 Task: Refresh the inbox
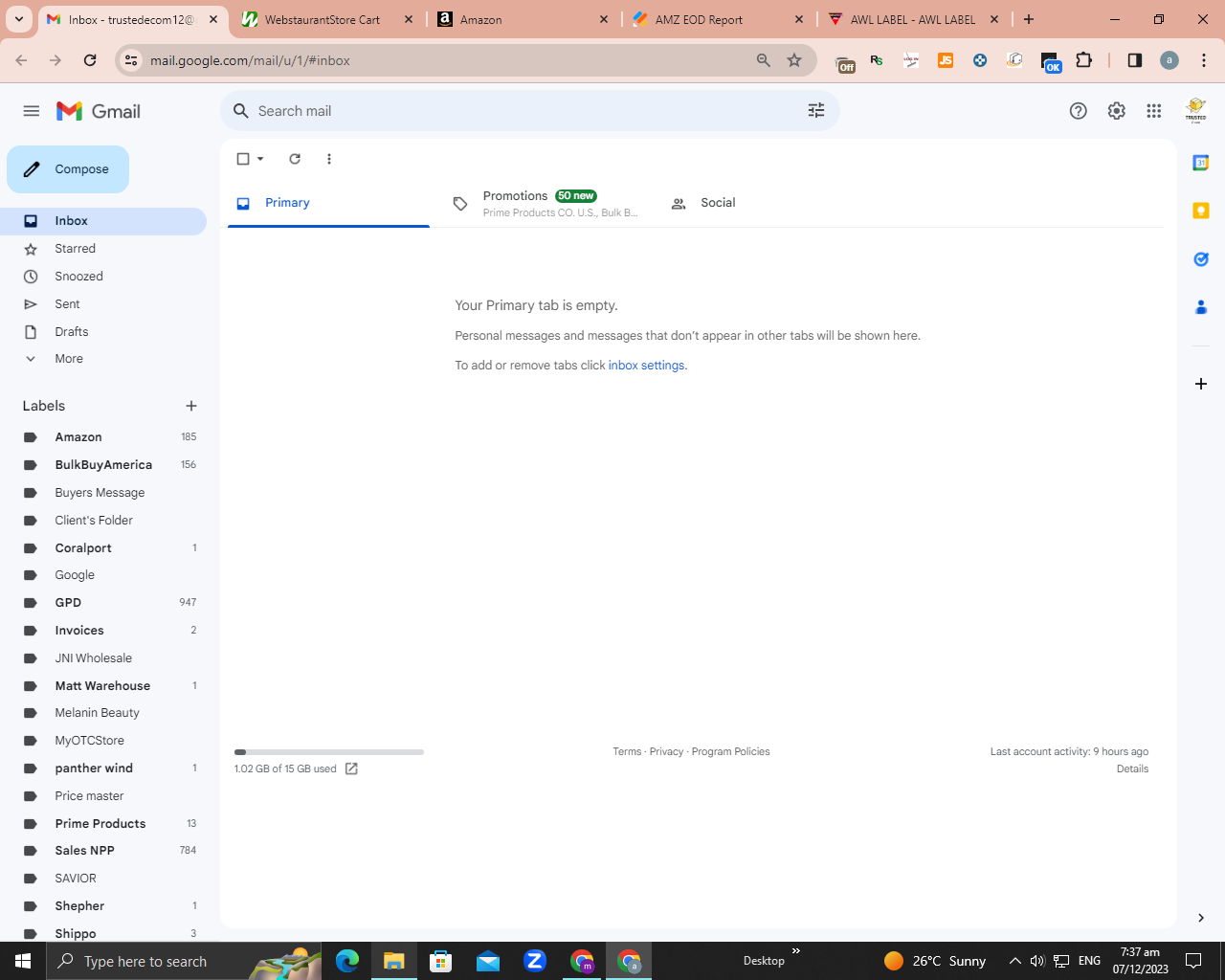(295, 159)
